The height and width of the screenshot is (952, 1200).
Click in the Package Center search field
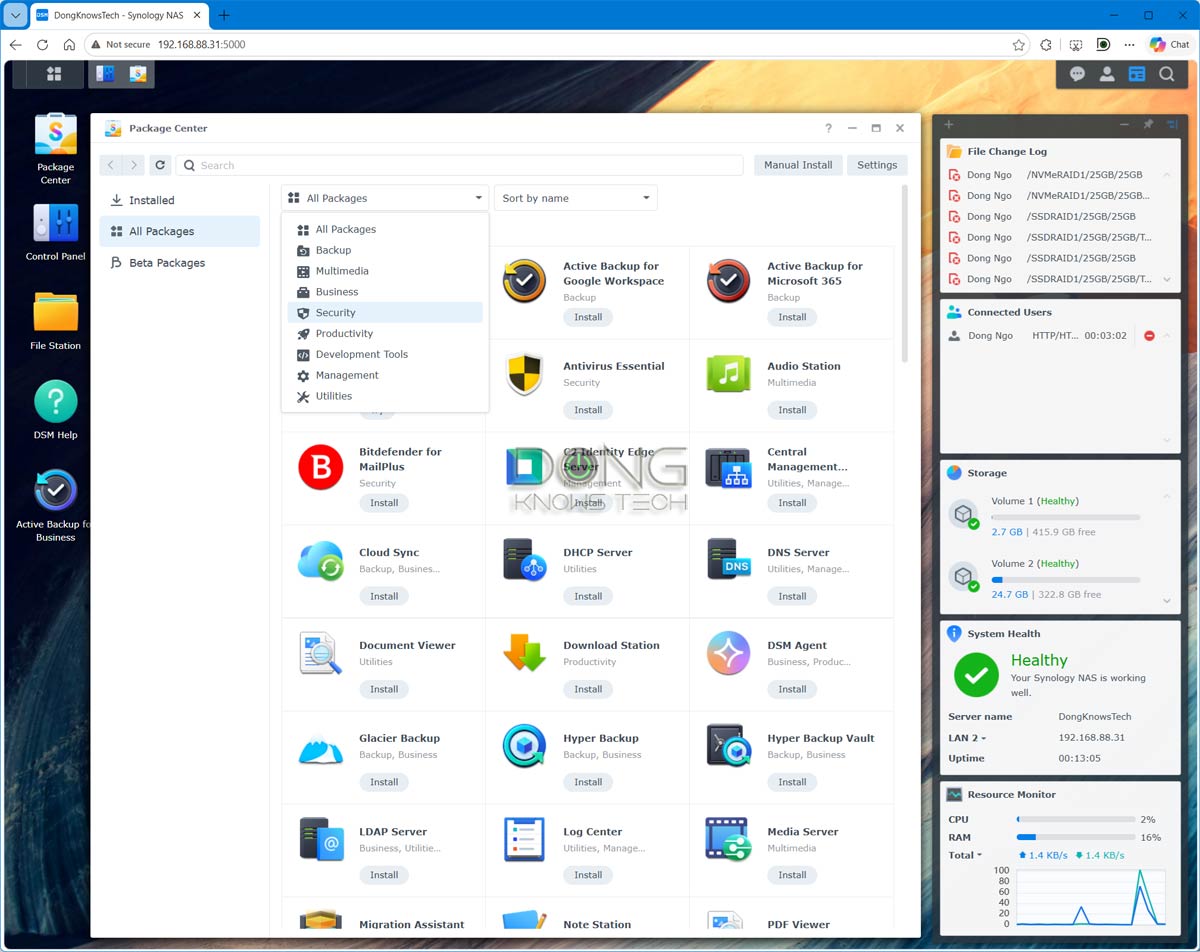pyautogui.click(x=461, y=165)
